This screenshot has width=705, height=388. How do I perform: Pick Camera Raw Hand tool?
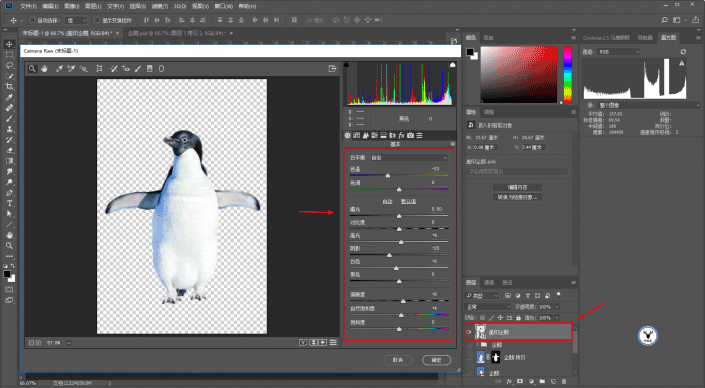[44, 69]
